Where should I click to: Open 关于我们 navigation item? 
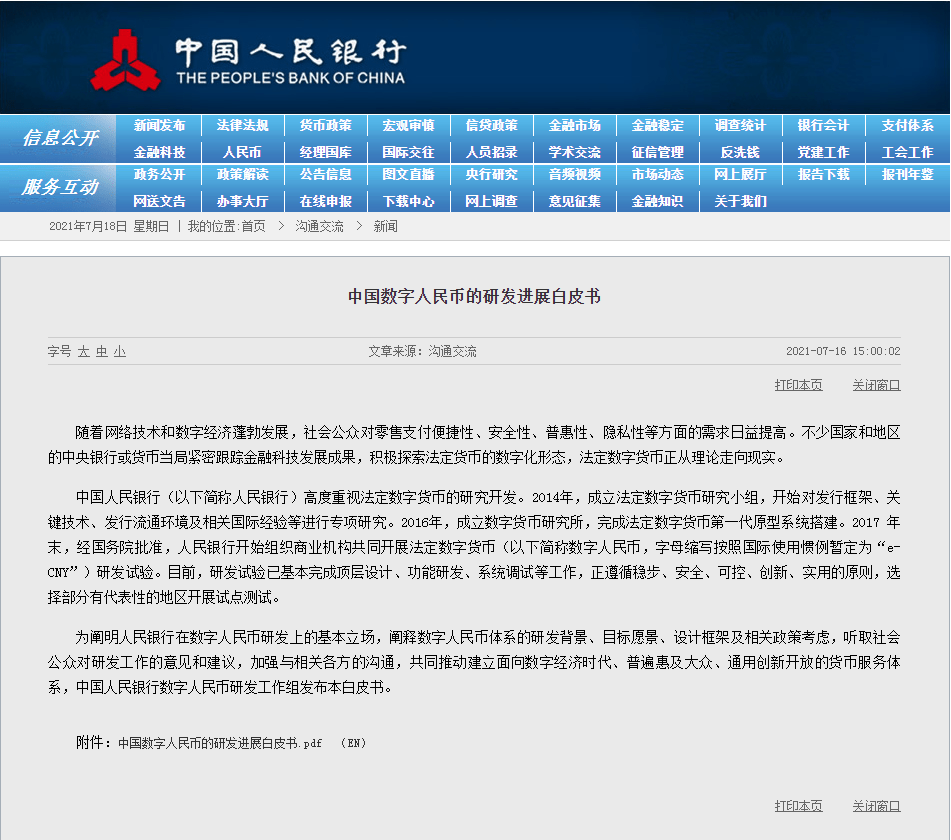pyautogui.click(x=740, y=201)
